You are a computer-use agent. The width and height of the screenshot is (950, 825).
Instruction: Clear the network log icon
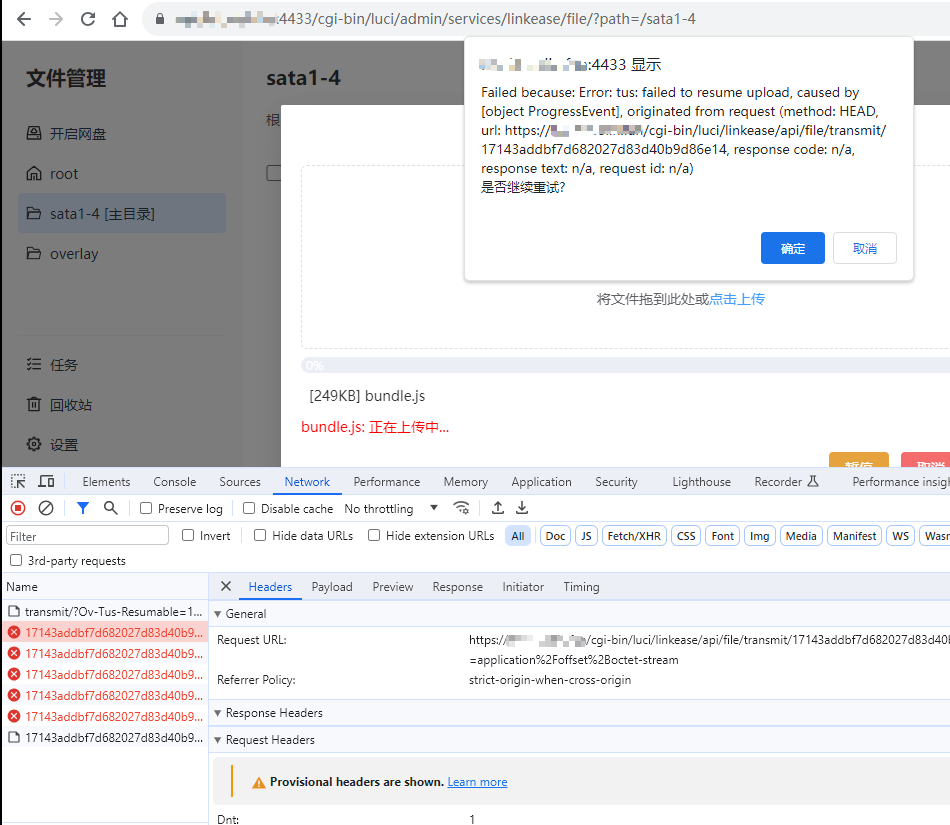46,508
